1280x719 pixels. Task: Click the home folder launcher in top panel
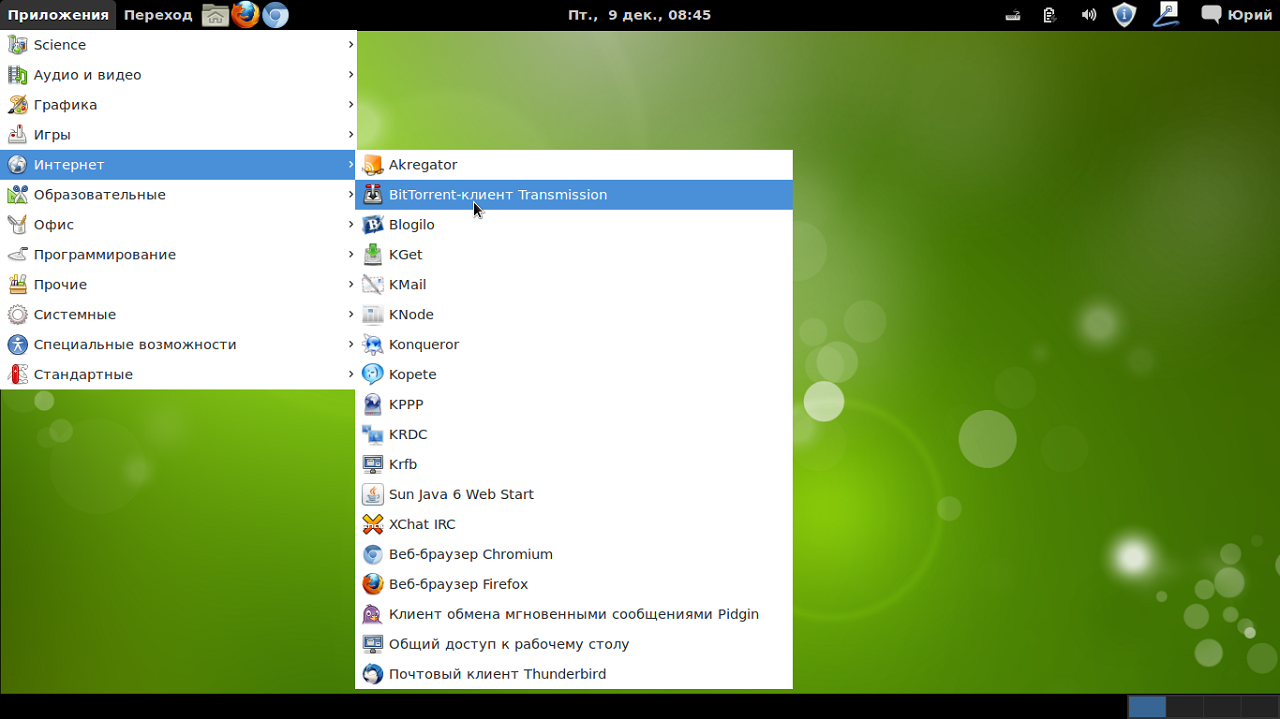tap(215, 15)
